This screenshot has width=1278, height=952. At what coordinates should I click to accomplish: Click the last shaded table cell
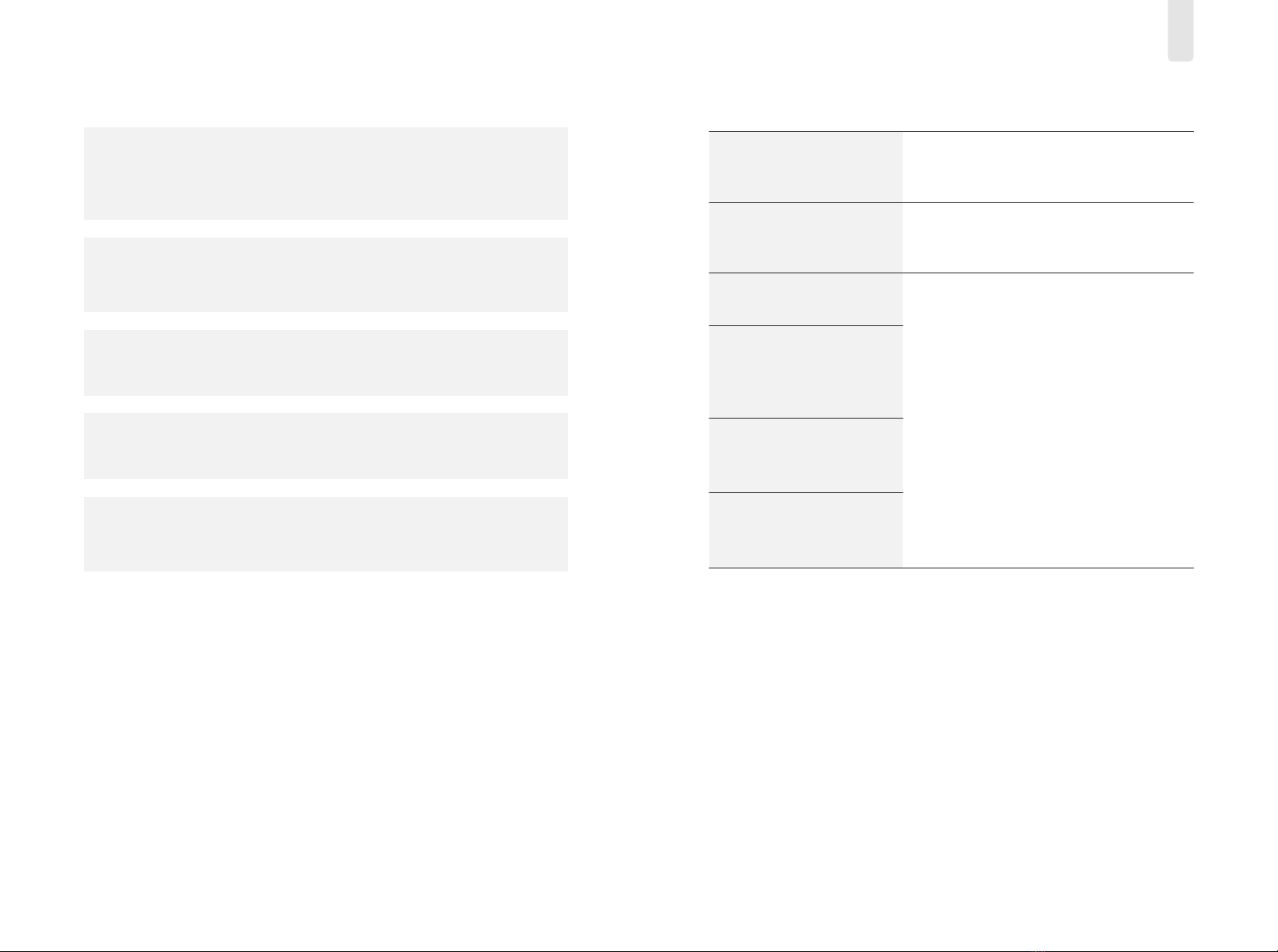(x=806, y=530)
